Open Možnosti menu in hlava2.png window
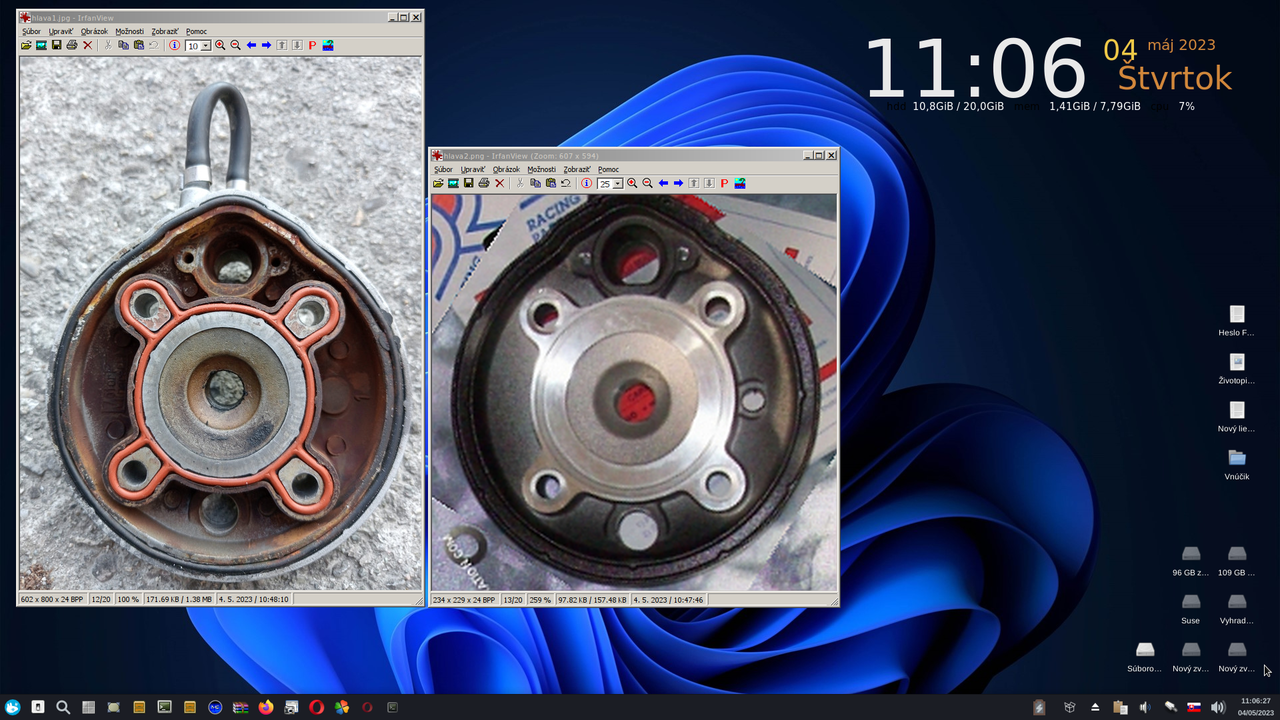 coord(541,169)
